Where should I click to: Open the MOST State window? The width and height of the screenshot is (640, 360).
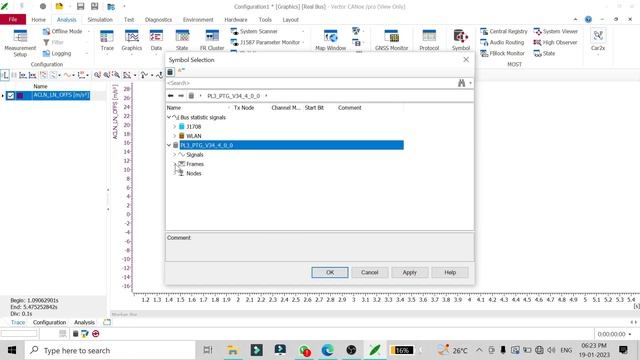(544, 53)
